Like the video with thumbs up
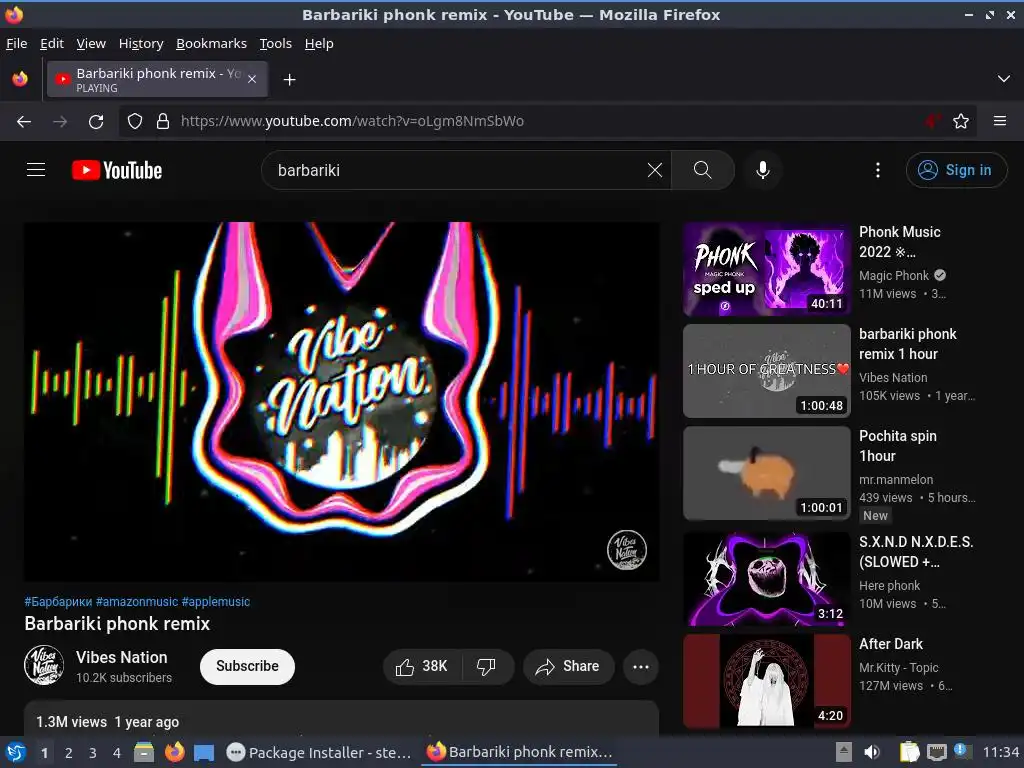Screen dimensions: 1024x768 423,666
